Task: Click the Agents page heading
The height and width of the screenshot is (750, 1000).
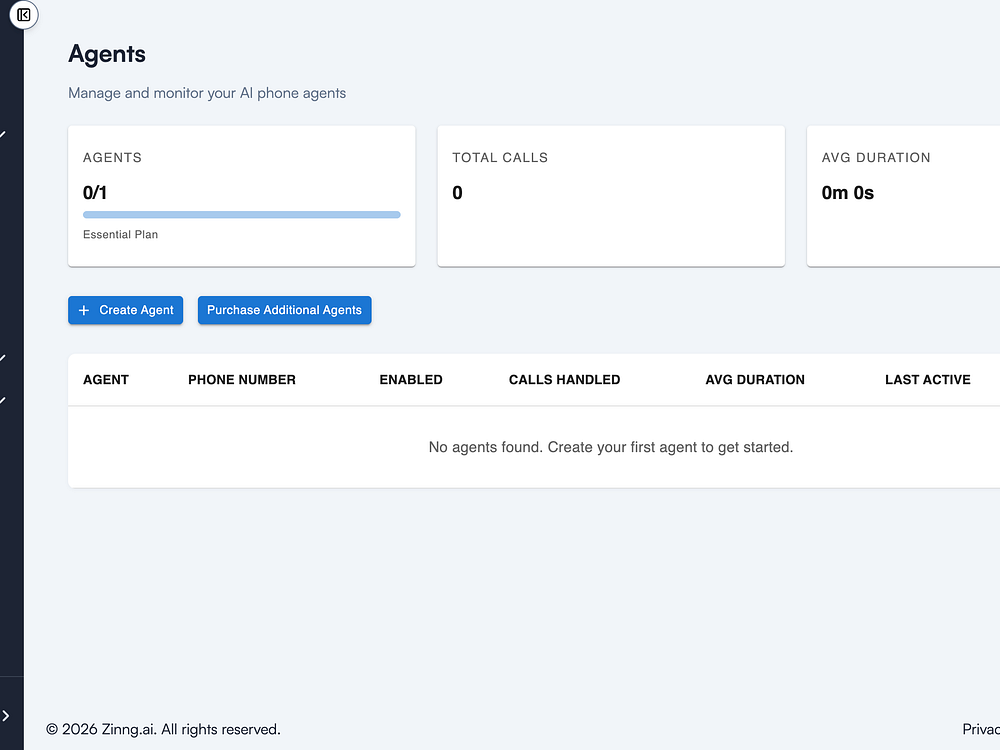Action: point(107,54)
